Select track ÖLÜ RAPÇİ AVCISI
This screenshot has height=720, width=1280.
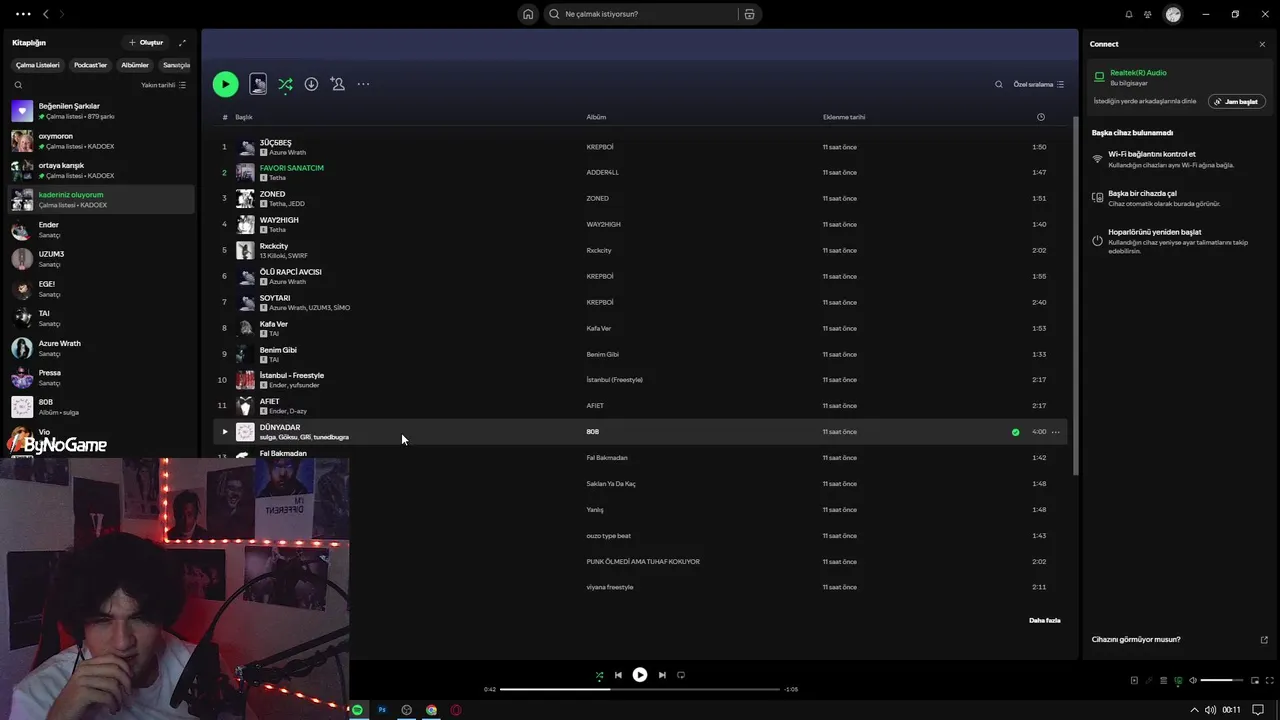click(x=290, y=272)
